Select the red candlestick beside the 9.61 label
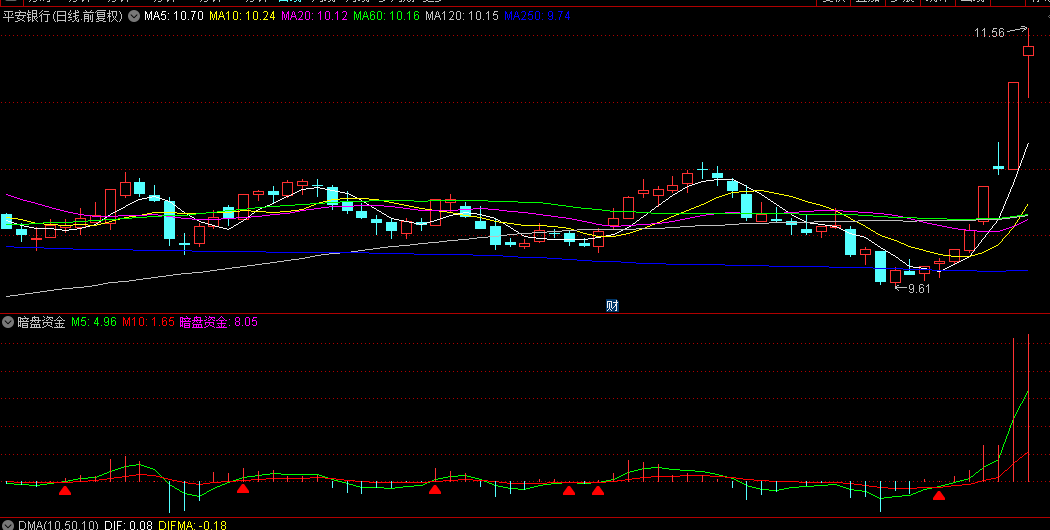1050x530 pixels. tap(895, 276)
